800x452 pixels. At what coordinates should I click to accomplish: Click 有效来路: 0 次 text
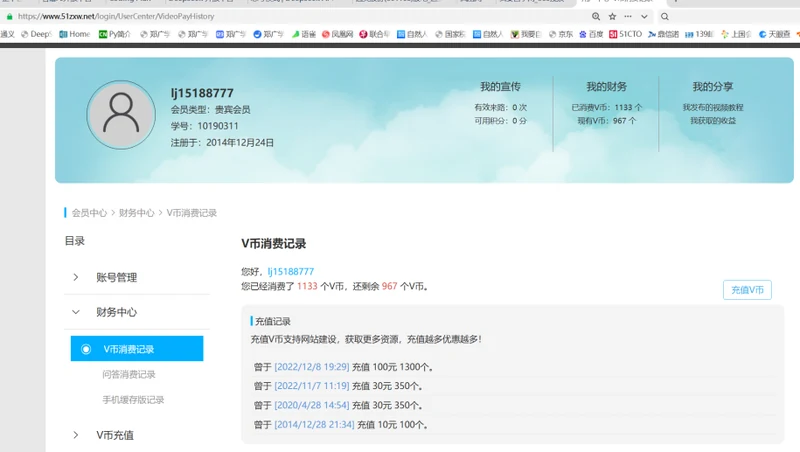(x=500, y=107)
